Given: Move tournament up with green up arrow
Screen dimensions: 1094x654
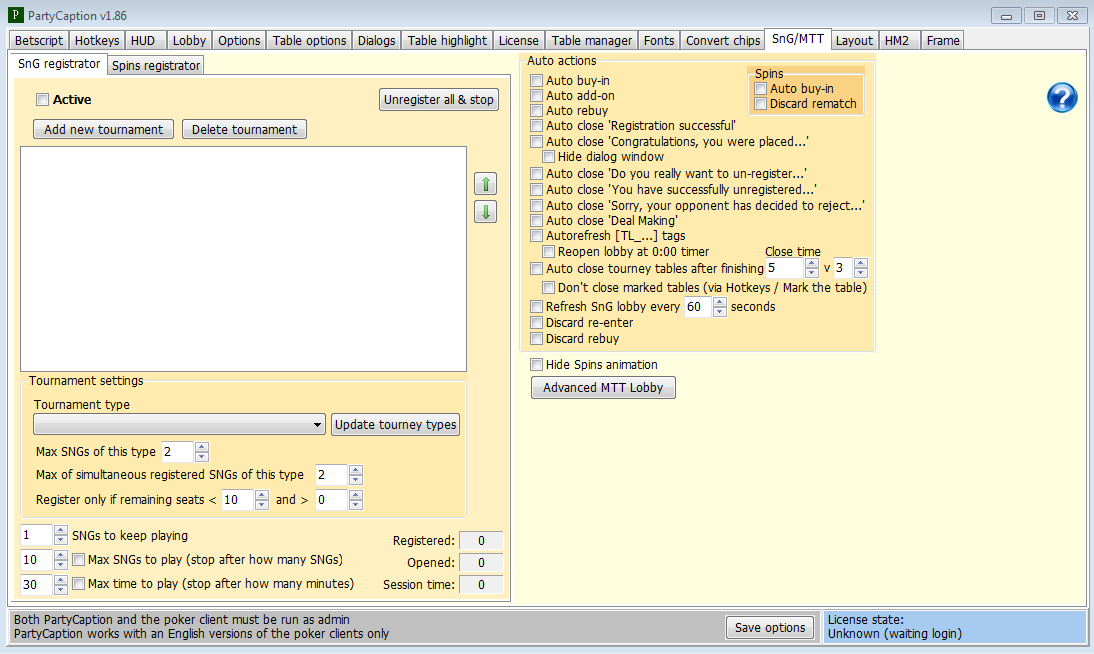Looking at the screenshot, I should pos(486,184).
